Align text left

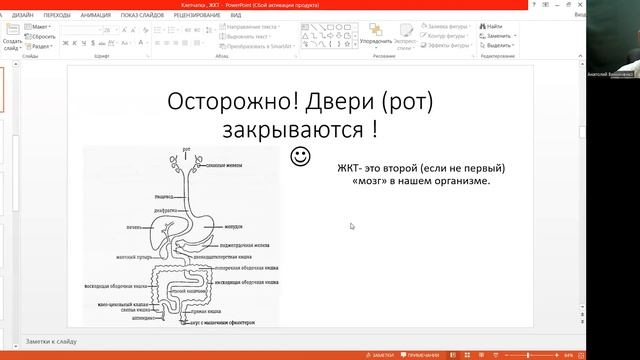(158, 43)
